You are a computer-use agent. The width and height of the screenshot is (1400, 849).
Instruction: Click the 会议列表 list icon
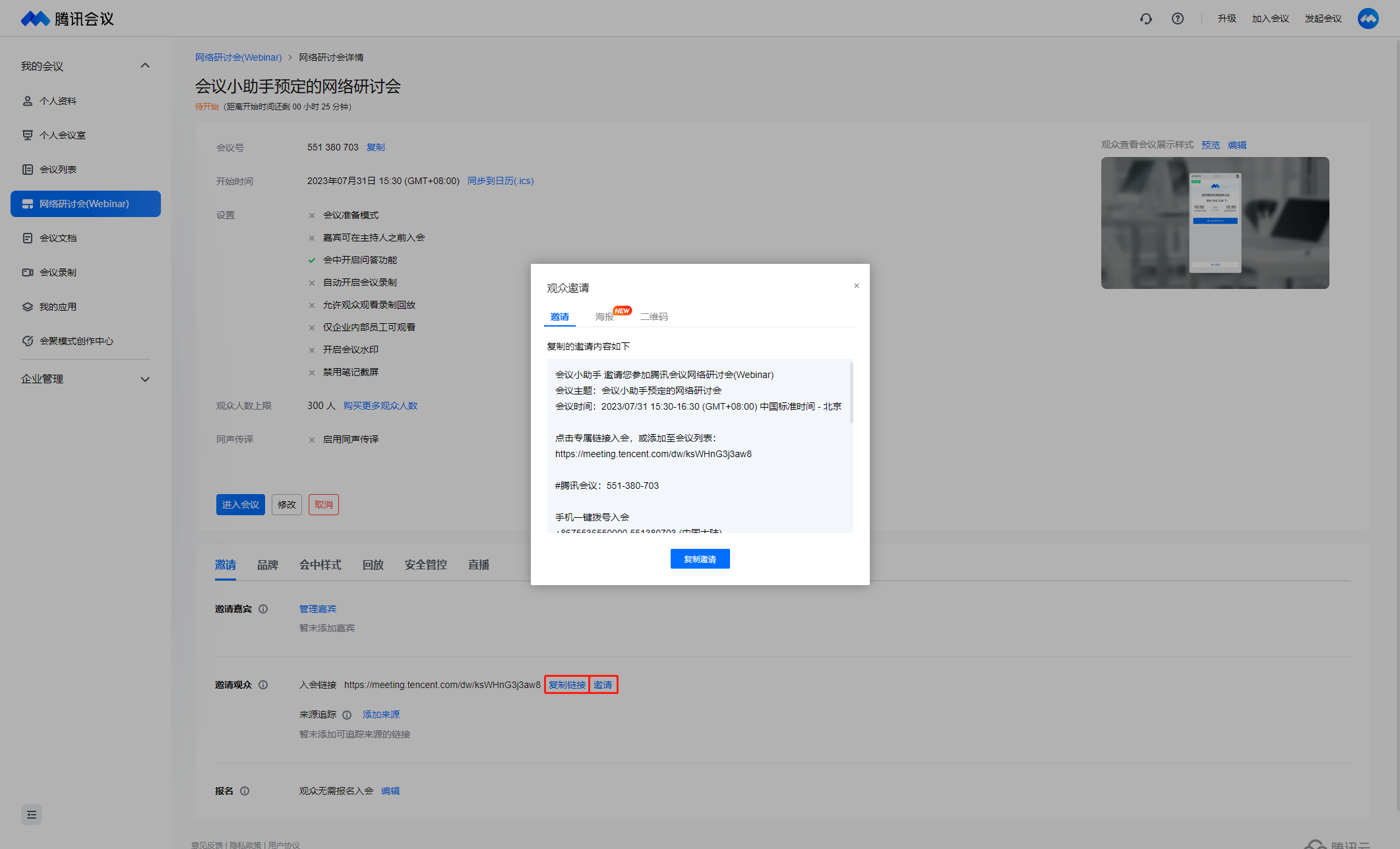click(x=28, y=170)
